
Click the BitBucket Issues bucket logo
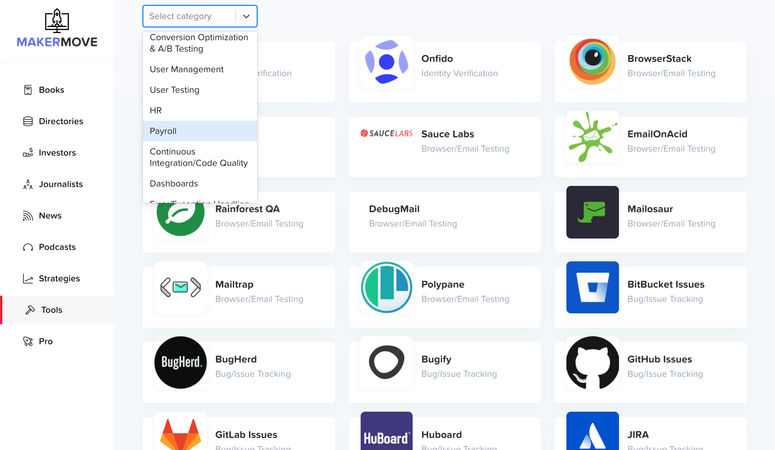[x=592, y=287]
